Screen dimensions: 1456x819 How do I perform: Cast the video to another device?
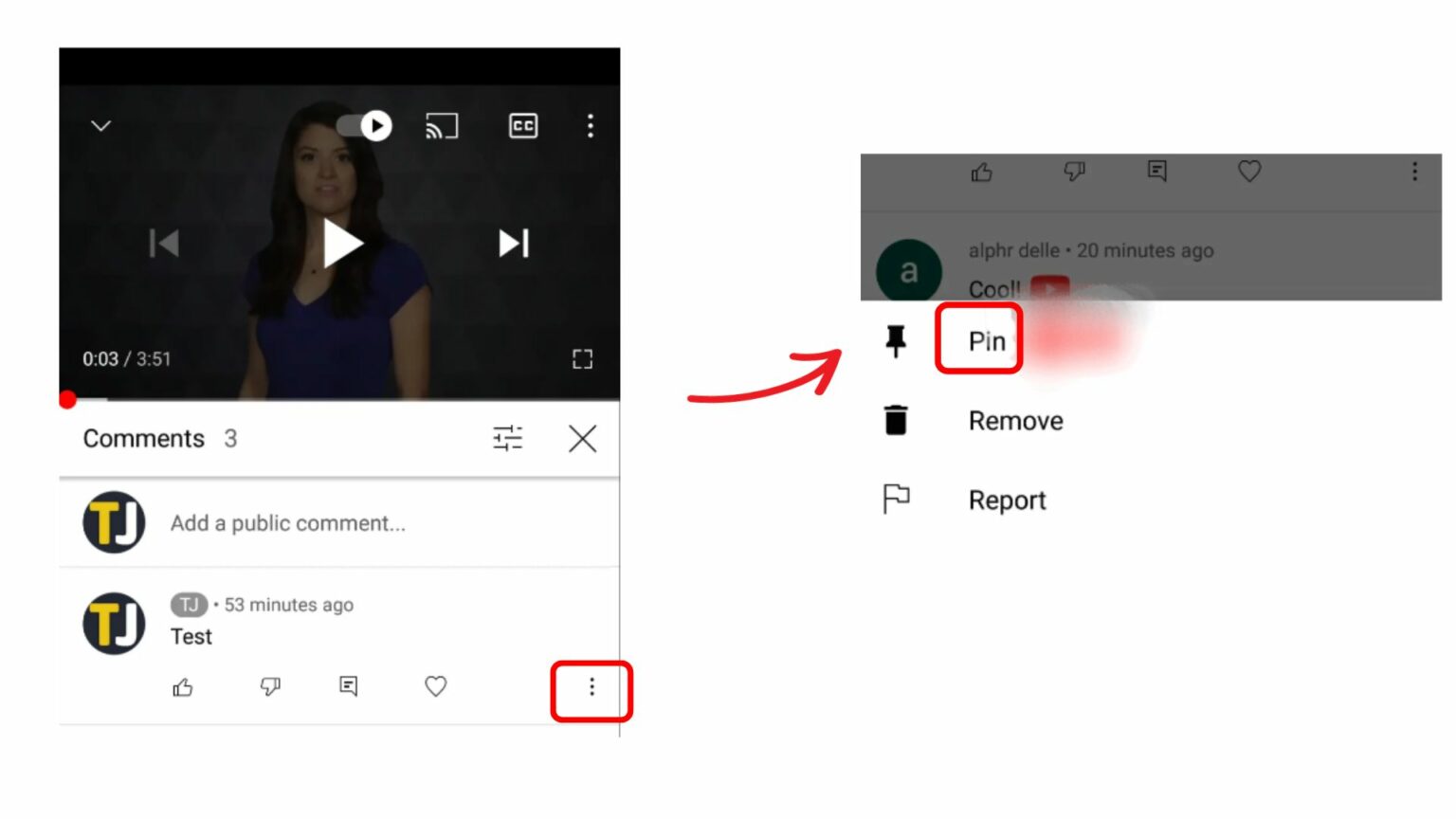pyautogui.click(x=442, y=126)
